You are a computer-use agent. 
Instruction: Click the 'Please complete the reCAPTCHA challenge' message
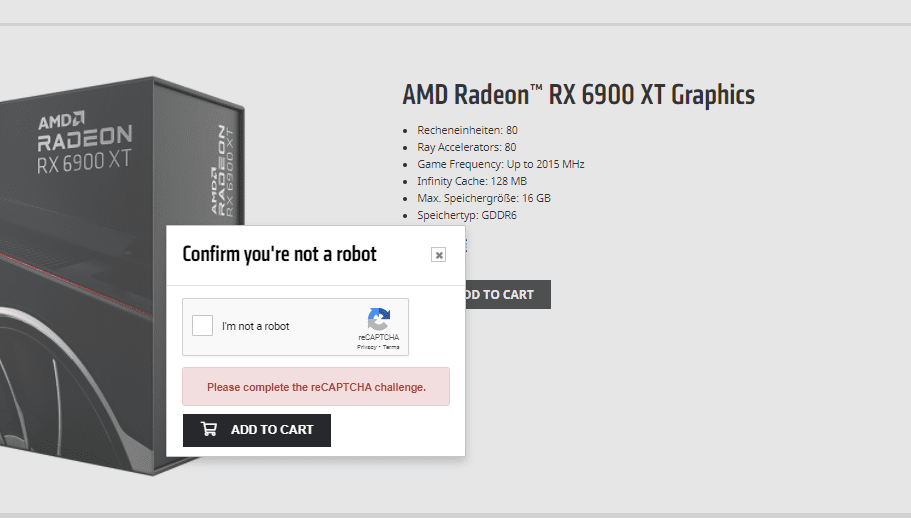point(316,387)
